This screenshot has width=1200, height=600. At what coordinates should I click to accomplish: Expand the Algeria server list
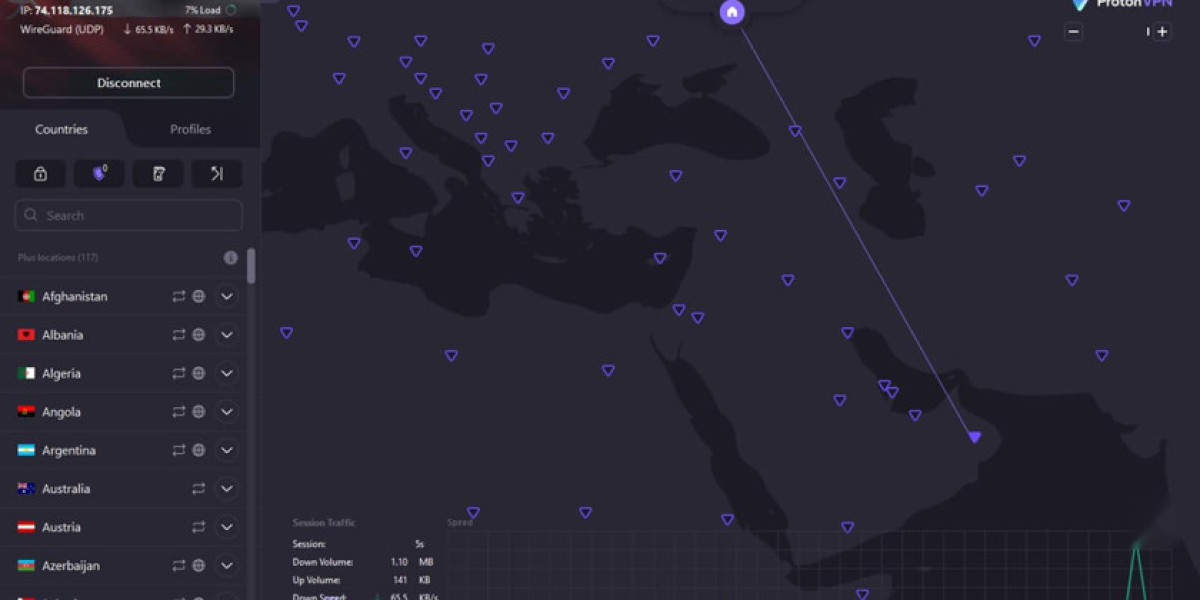[x=227, y=374]
